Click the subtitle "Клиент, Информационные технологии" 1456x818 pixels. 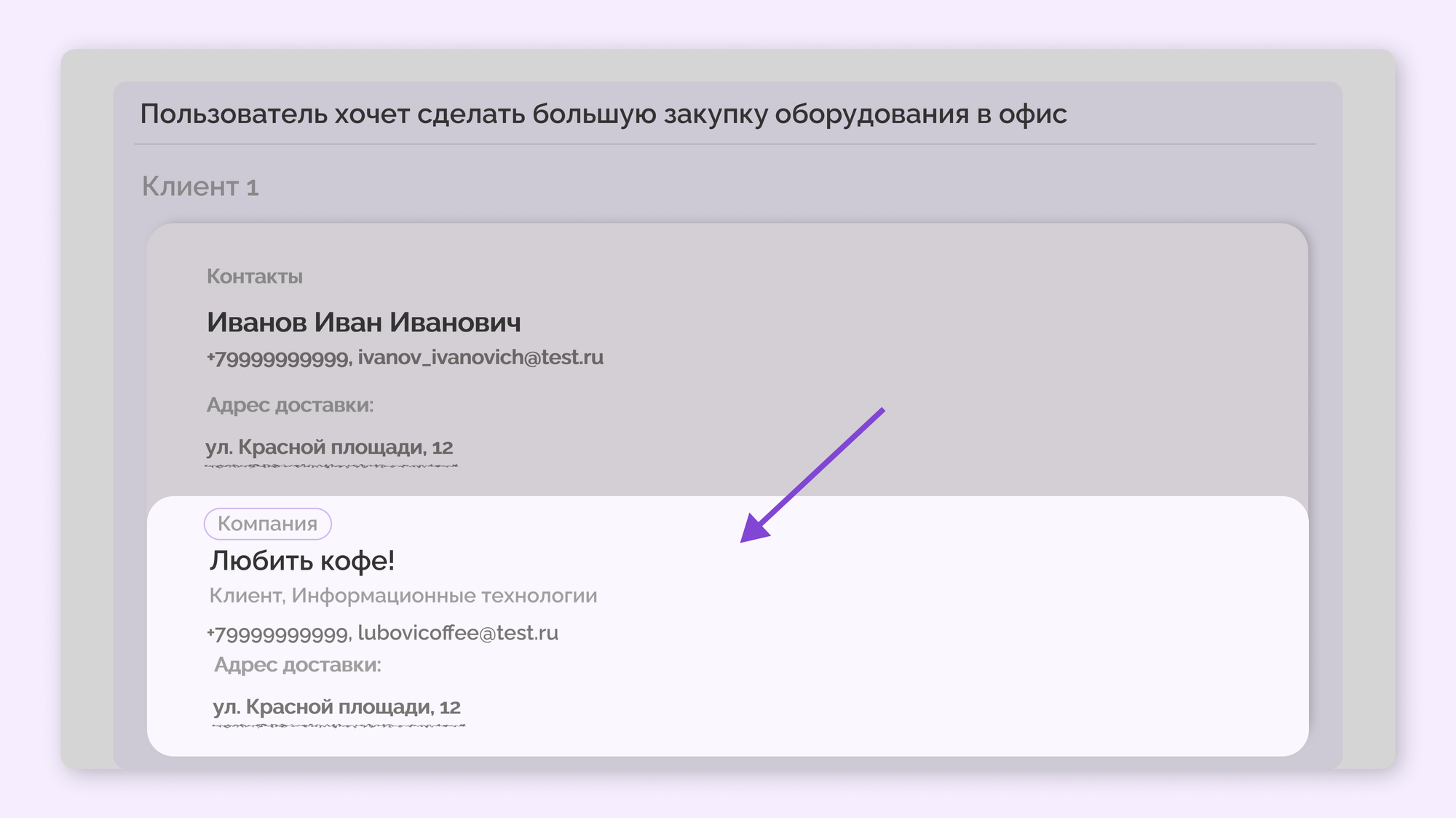[x=403, y=595]
